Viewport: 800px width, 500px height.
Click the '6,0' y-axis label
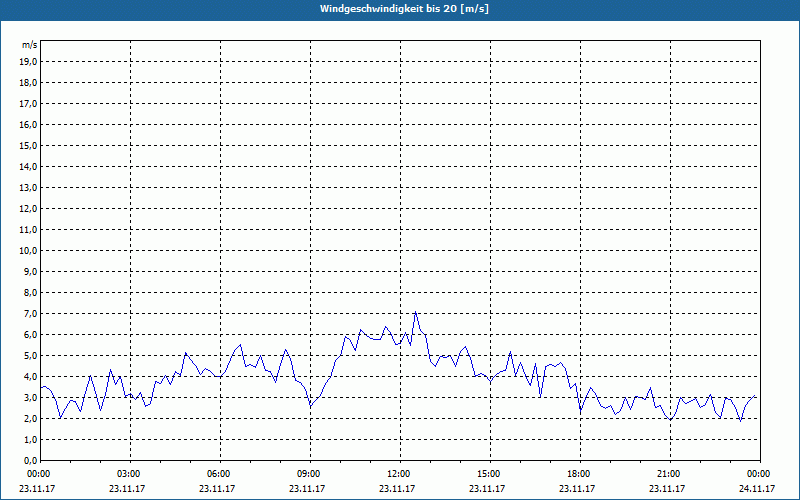coord(30,335)
